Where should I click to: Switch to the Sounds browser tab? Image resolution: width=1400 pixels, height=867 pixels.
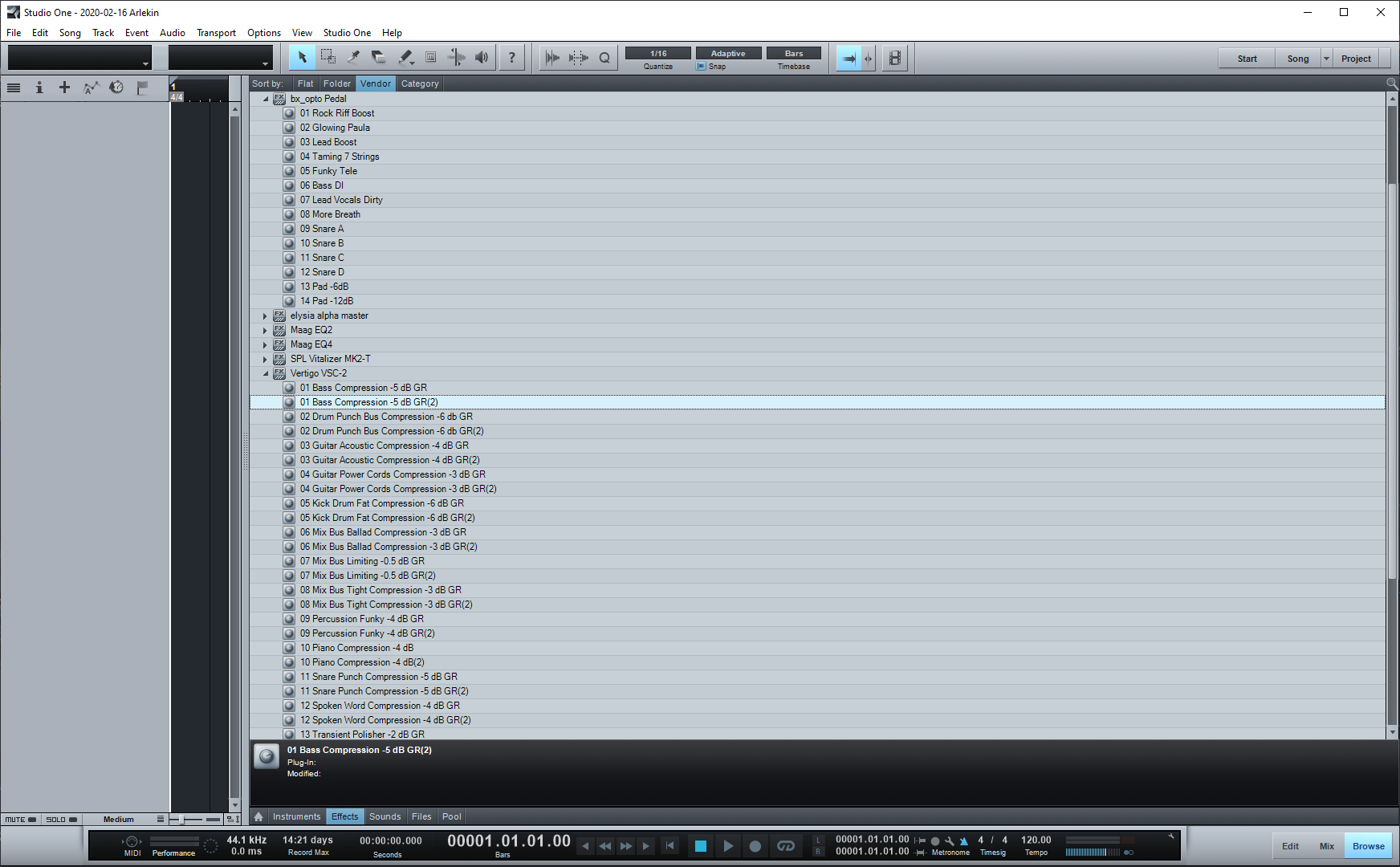(x=385, y=816)
